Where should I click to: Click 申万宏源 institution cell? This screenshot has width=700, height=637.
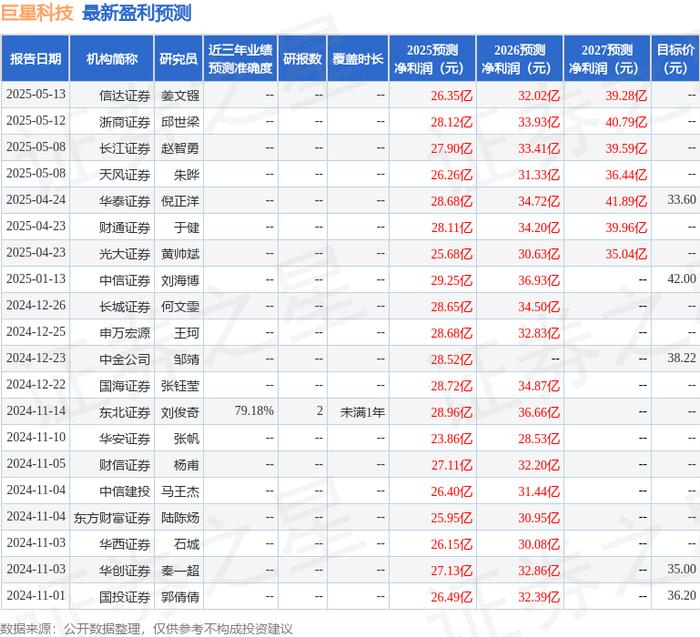[125, 333]
